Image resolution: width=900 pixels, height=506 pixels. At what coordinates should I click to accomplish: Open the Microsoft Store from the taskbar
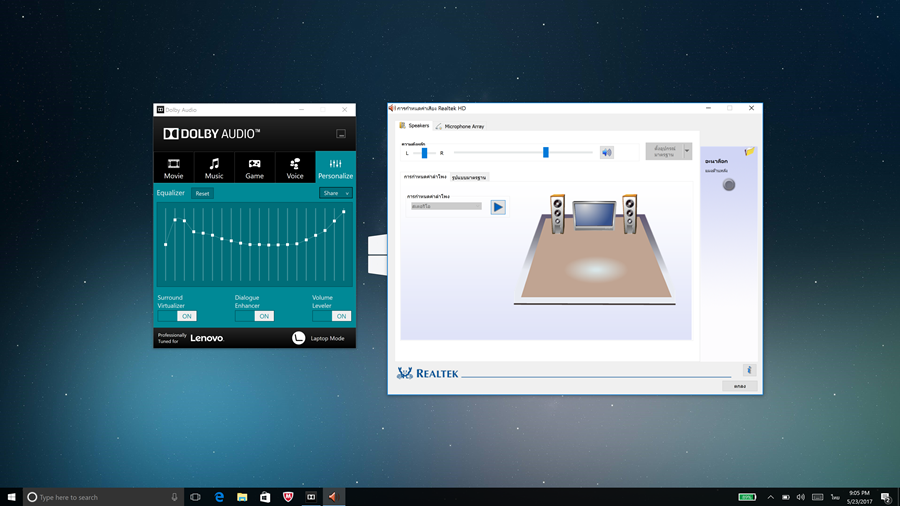tap(265, 497)
